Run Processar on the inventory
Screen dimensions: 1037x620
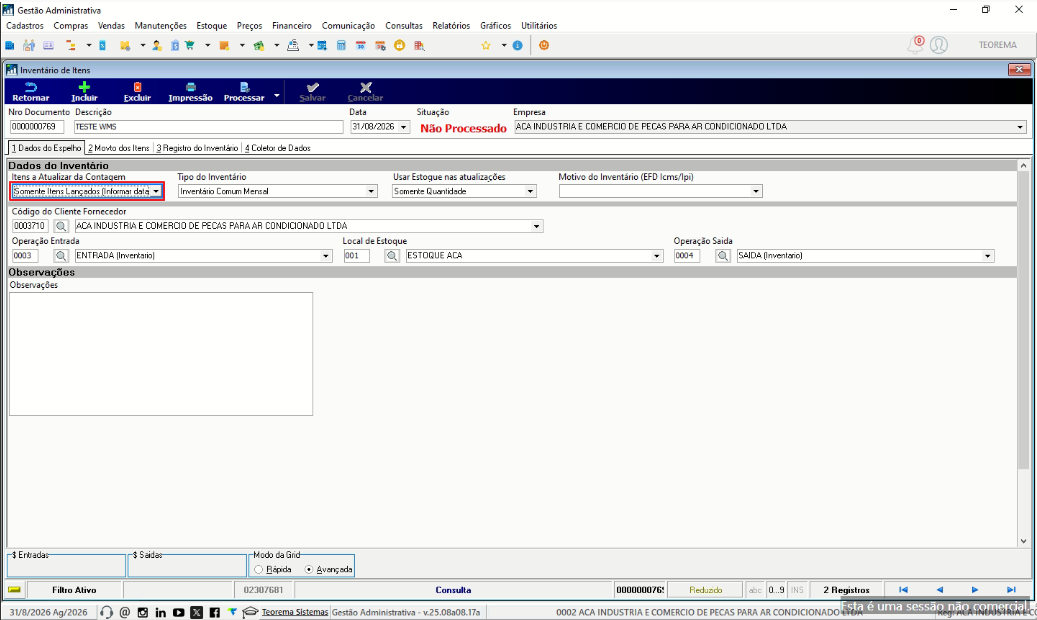[243, 91]
